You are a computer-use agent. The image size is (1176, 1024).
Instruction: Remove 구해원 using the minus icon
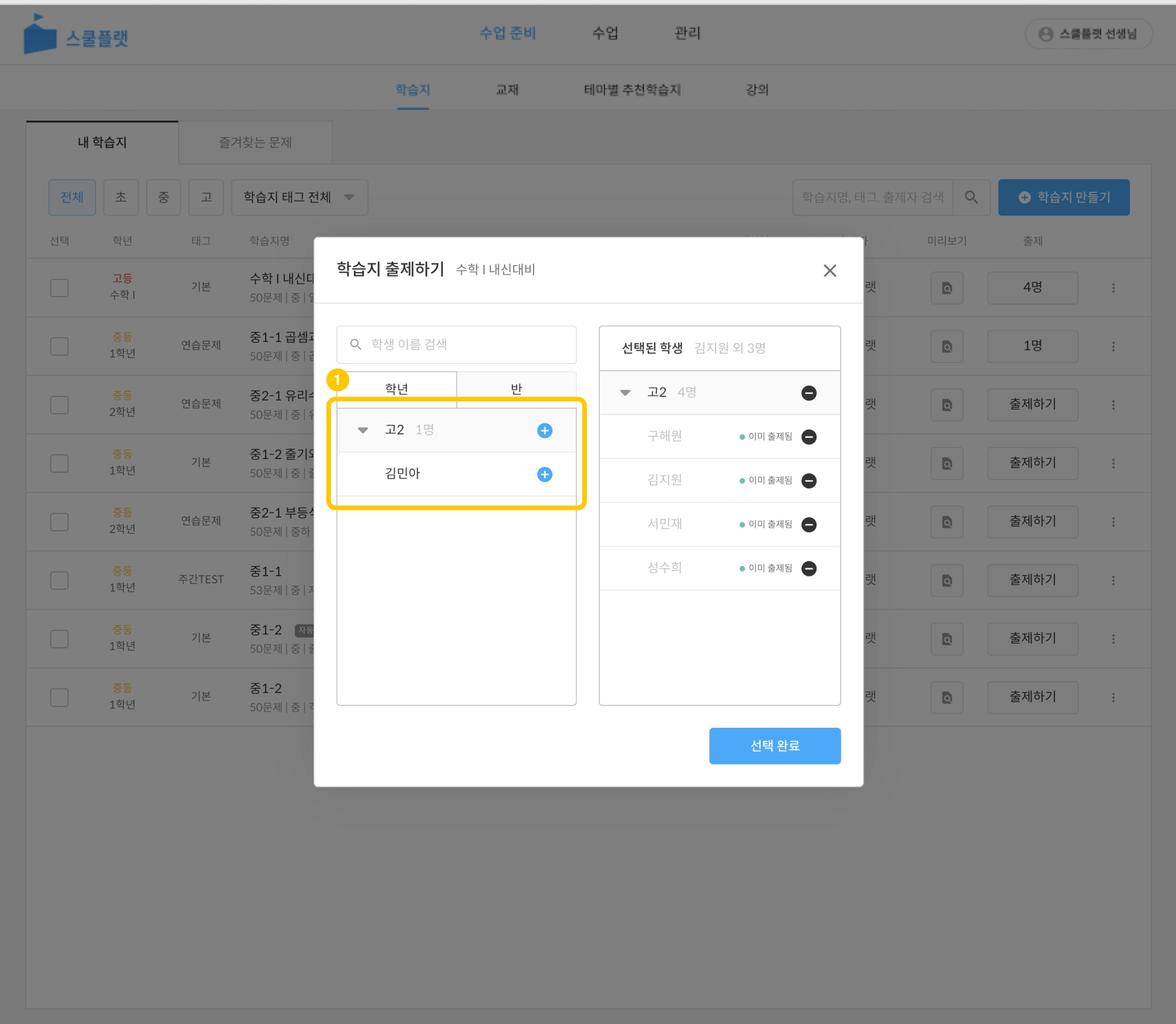[808, 437]
